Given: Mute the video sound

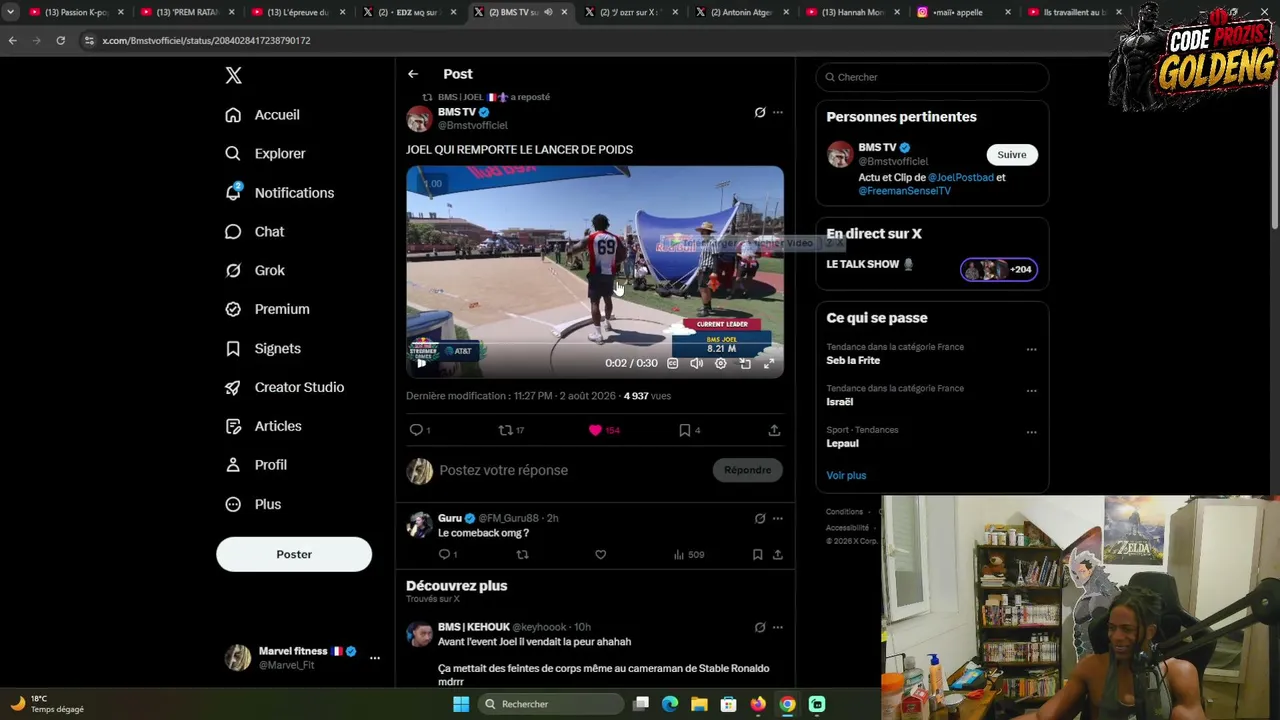Looking at the screenshot, I should 697,364.
